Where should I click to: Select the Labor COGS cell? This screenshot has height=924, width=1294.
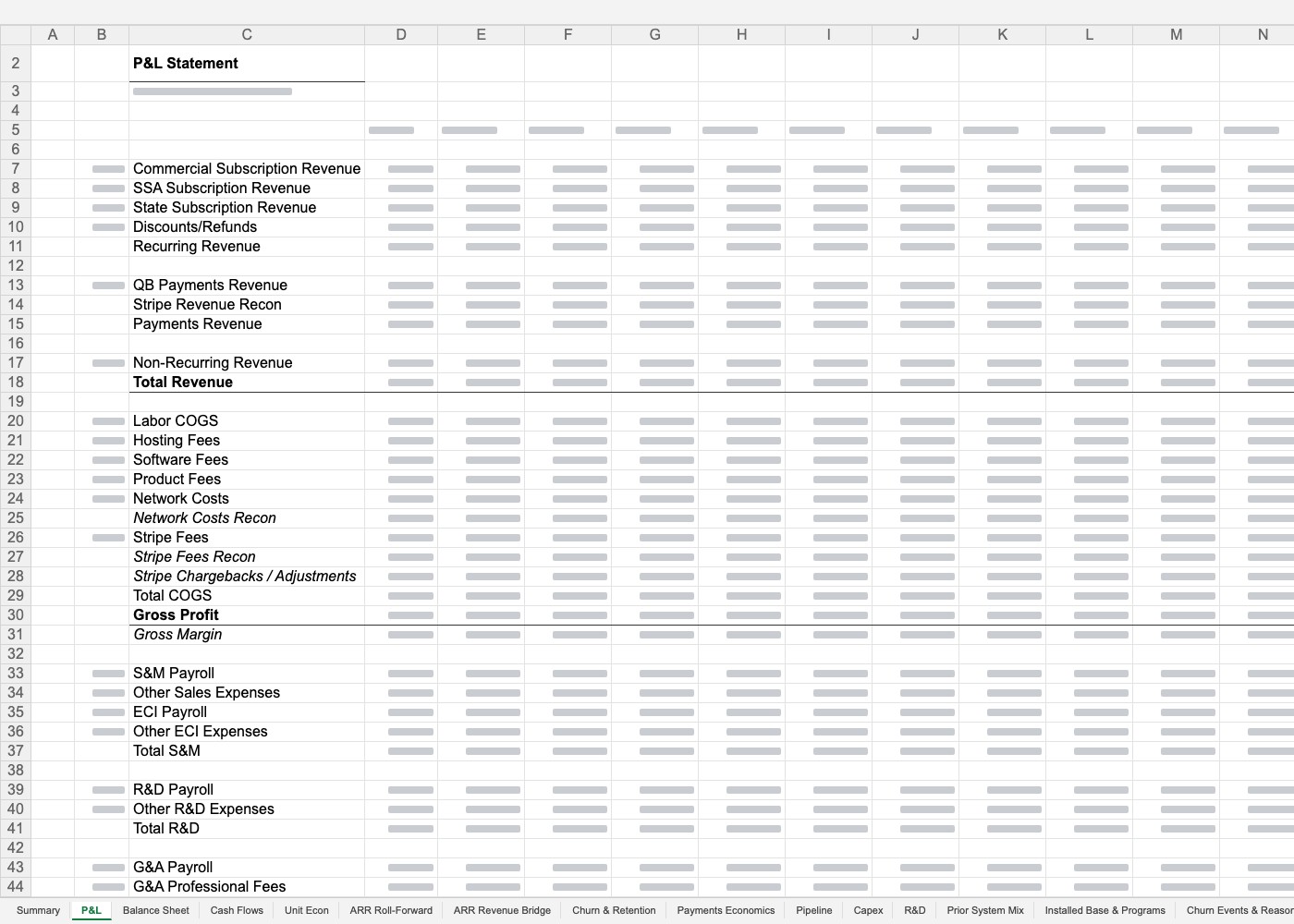coord(247,421)
